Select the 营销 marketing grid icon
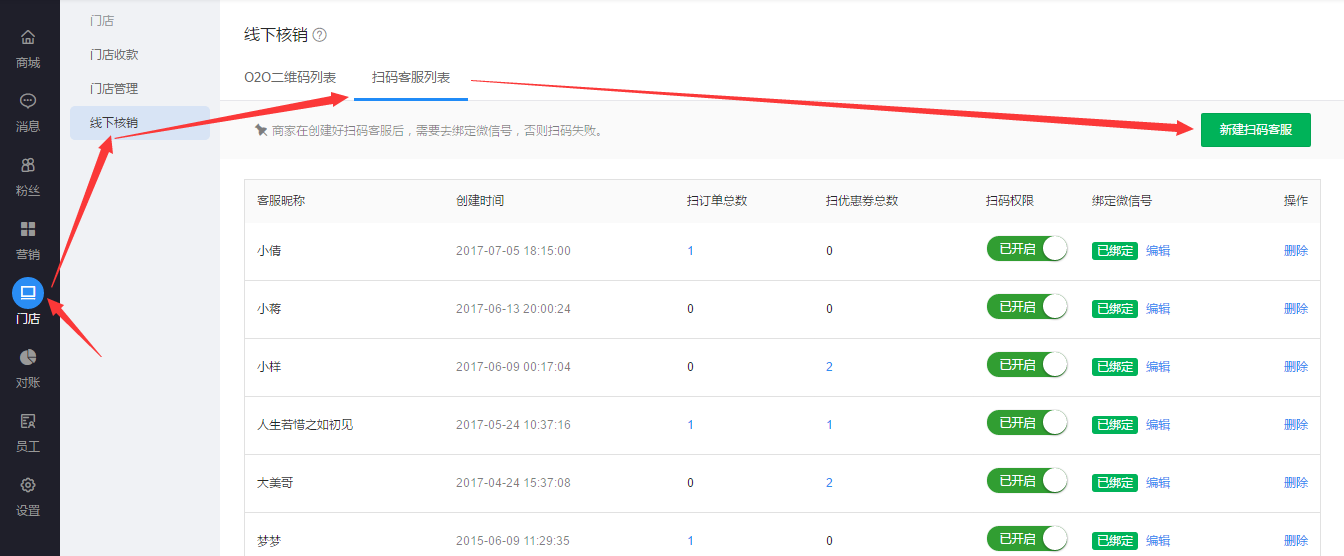The width and height of the screenshot is (1344, 556). pyautogui.click(x=28, y=229)
